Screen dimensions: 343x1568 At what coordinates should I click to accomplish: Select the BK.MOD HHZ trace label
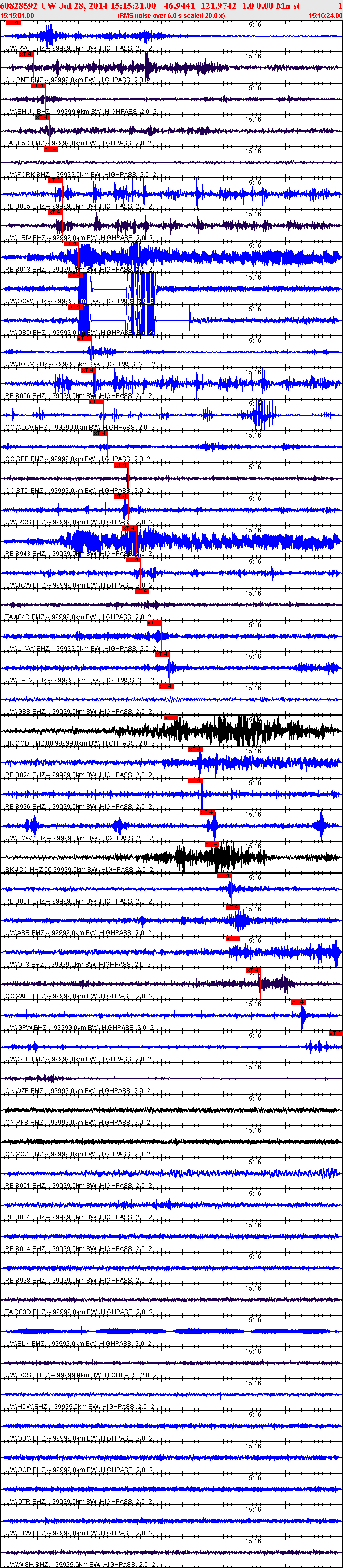(x=79, y=745)
